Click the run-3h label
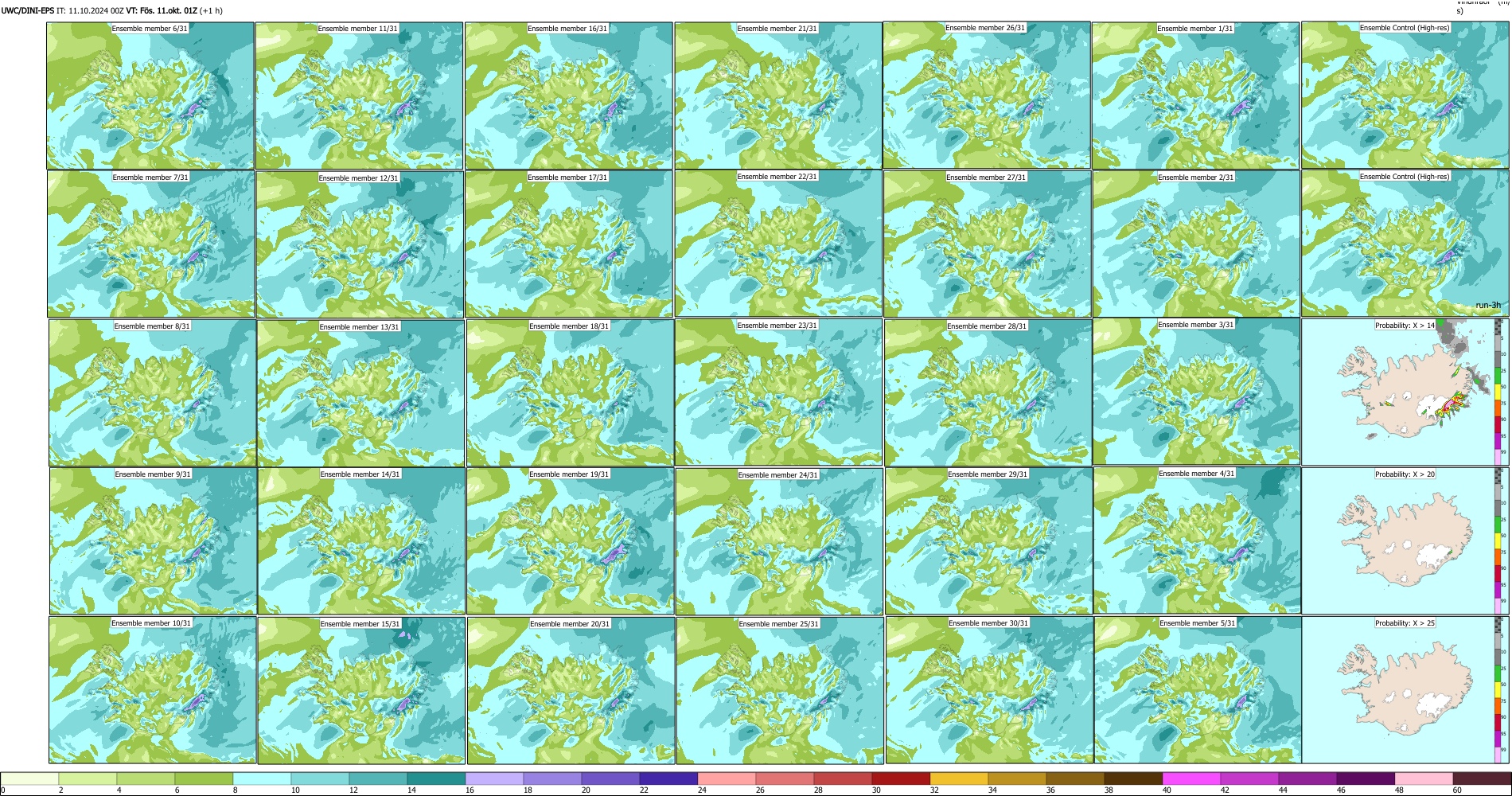The image size is (1512, 796). click(x=1488, y=305)
